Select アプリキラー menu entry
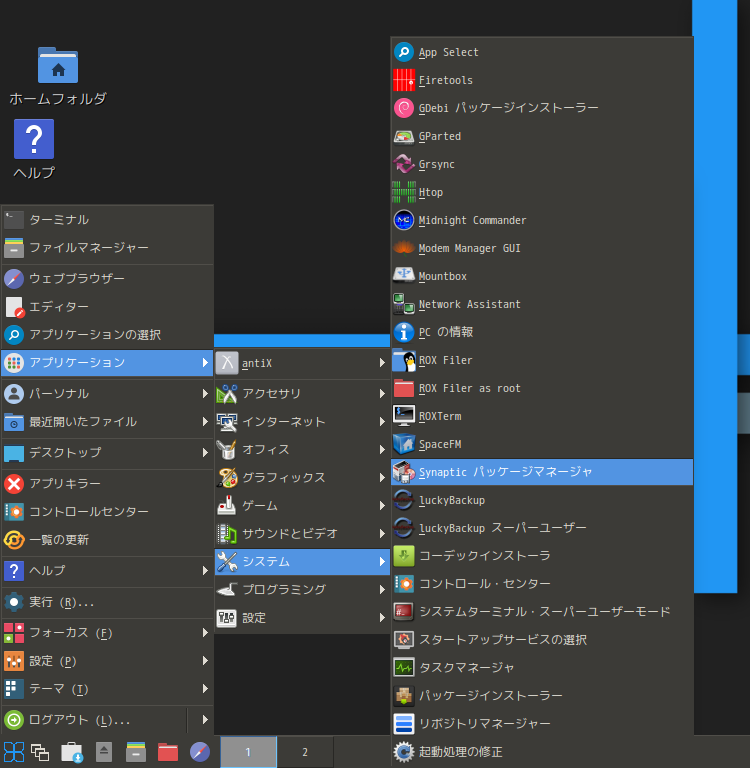Viewport: 750px width, 768px height. pos(107,483)
